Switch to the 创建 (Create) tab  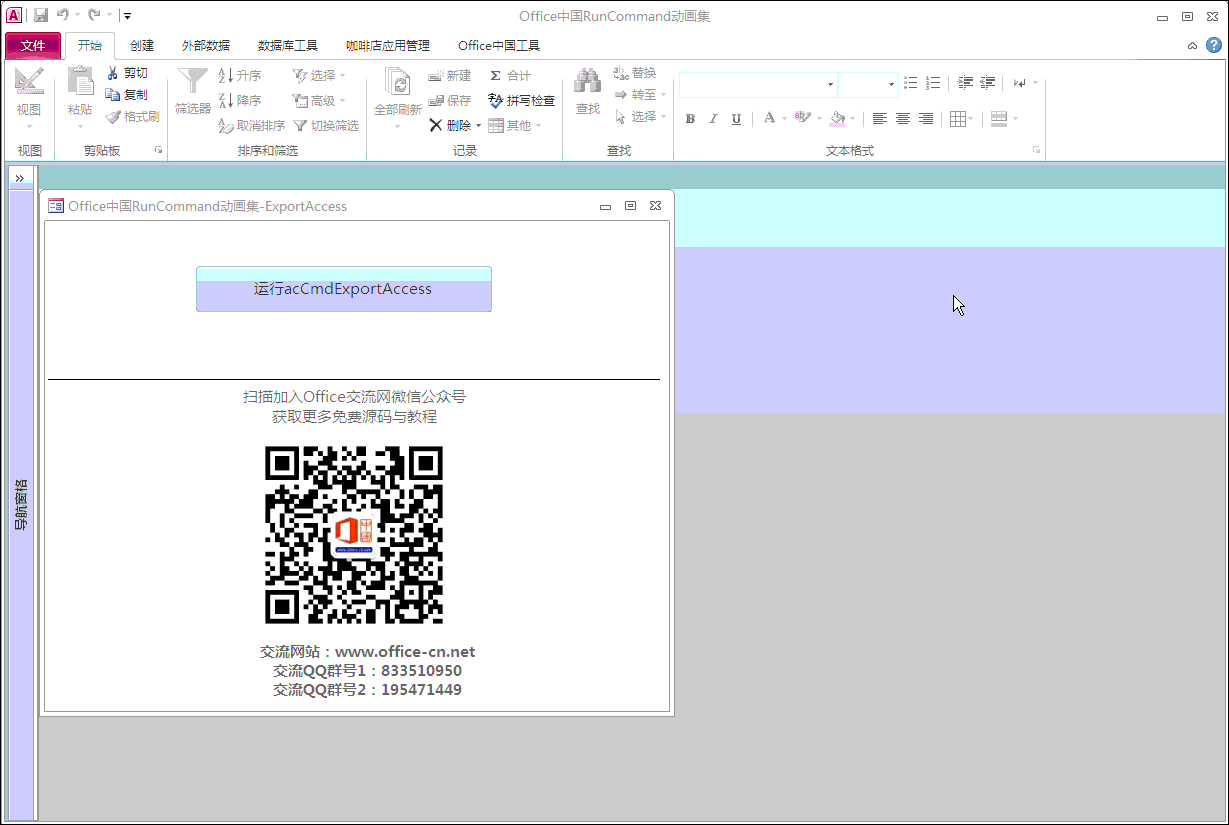(x=142, y=46)
